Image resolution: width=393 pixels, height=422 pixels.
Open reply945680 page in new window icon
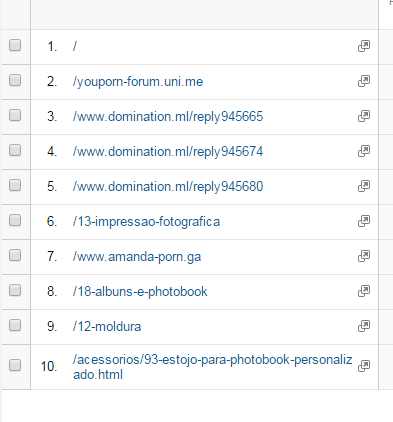point(364,186)
